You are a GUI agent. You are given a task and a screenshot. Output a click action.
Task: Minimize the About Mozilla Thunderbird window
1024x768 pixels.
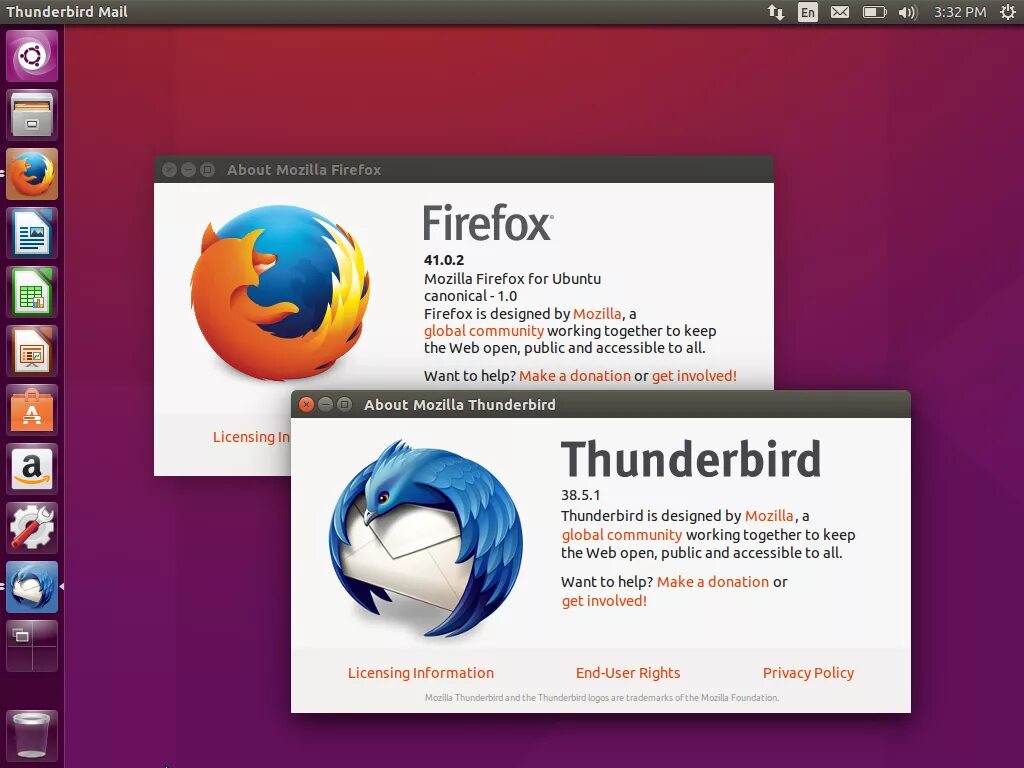coord(325,404)
